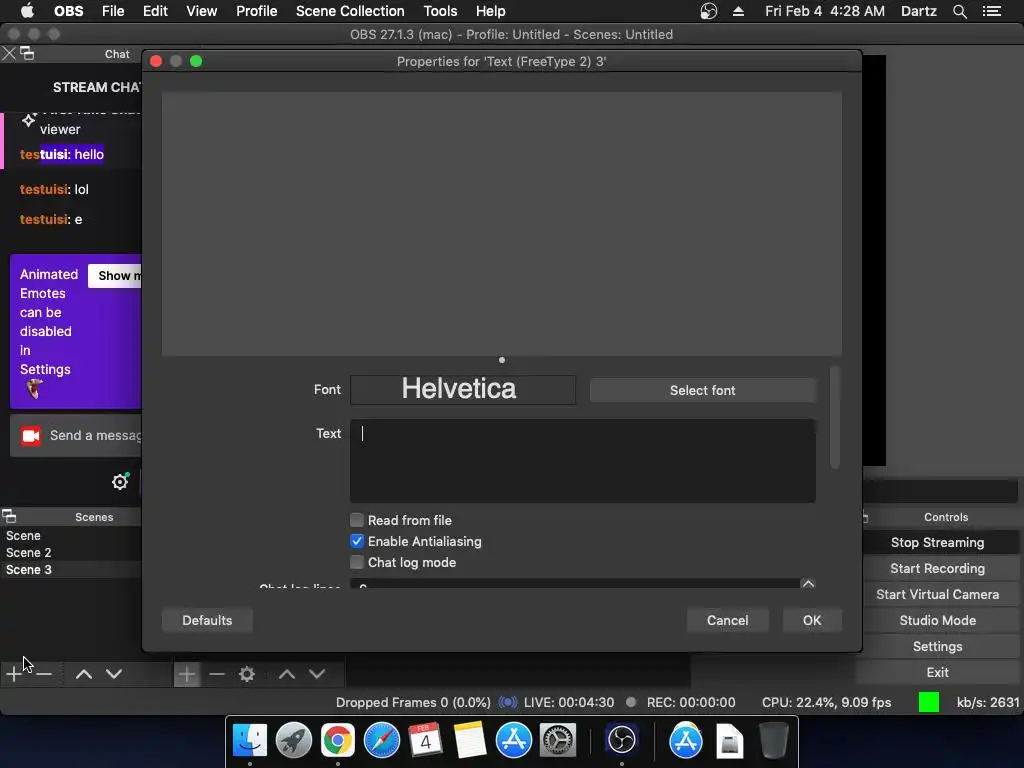The height and width of the screenshot is (768, 1024).
Task: Confirm properties with the OK button
Action: click(x=812, y=620)
